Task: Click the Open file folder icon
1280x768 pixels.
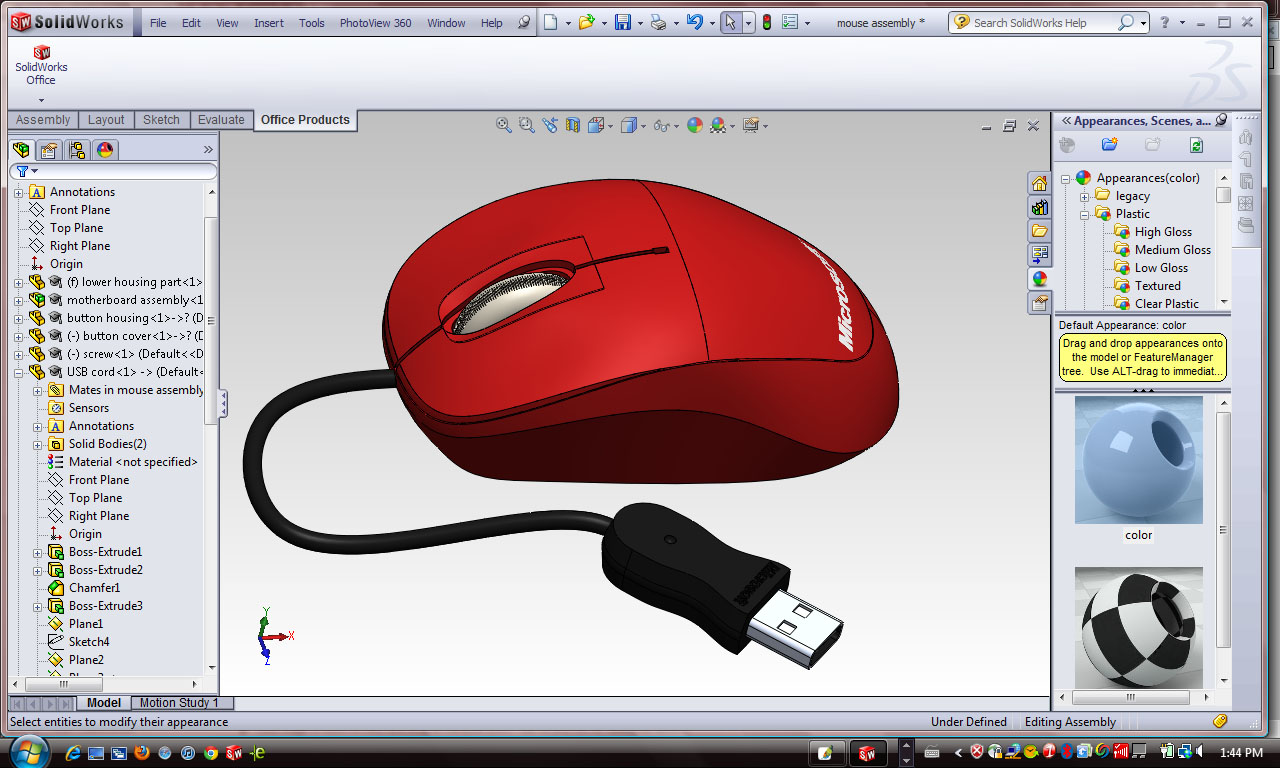Action: (587, 22)
